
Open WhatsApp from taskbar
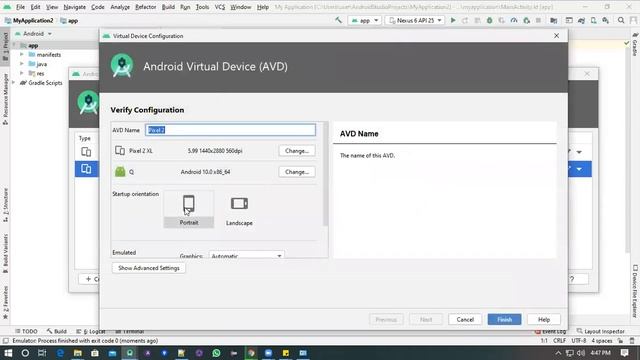coord(216,353)
